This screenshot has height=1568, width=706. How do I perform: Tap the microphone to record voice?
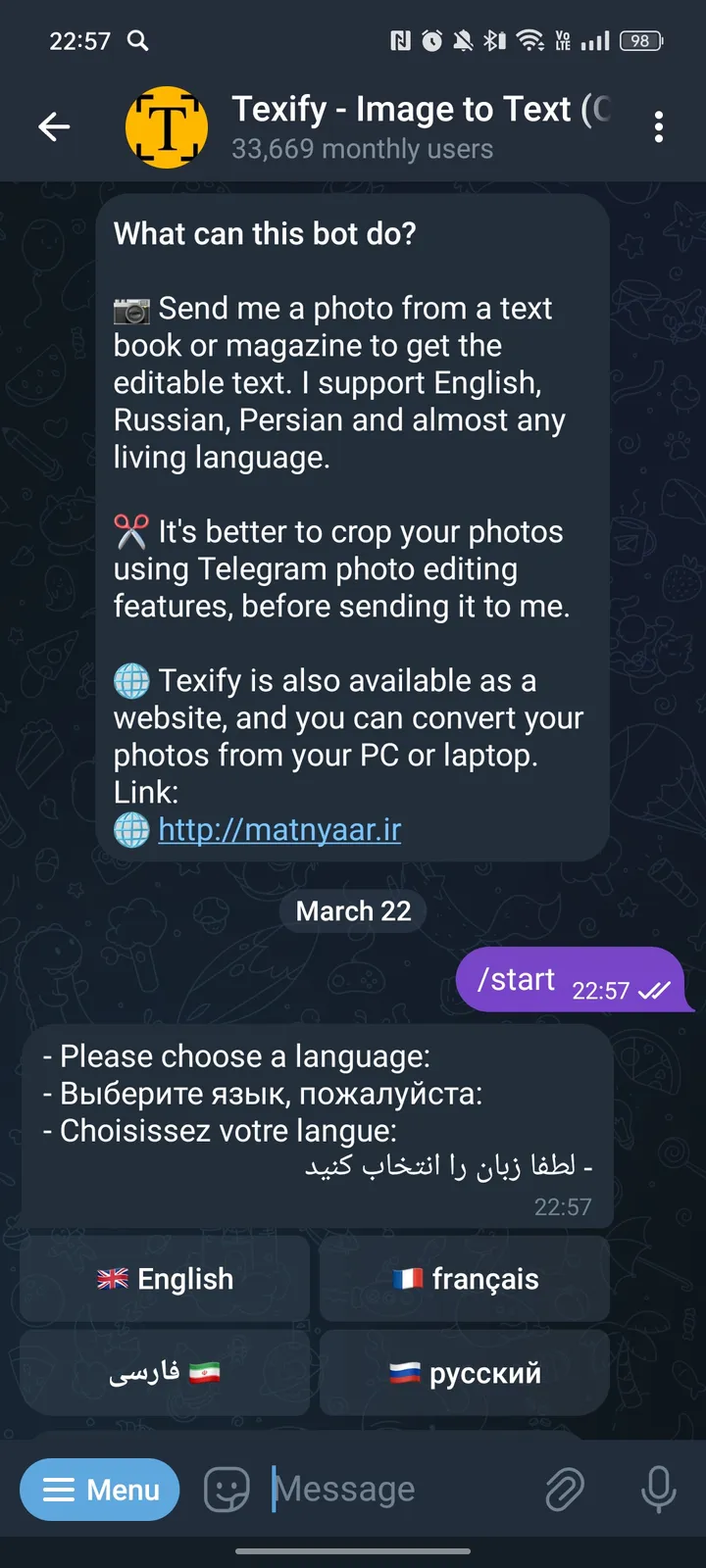(x=658, y=1489)
